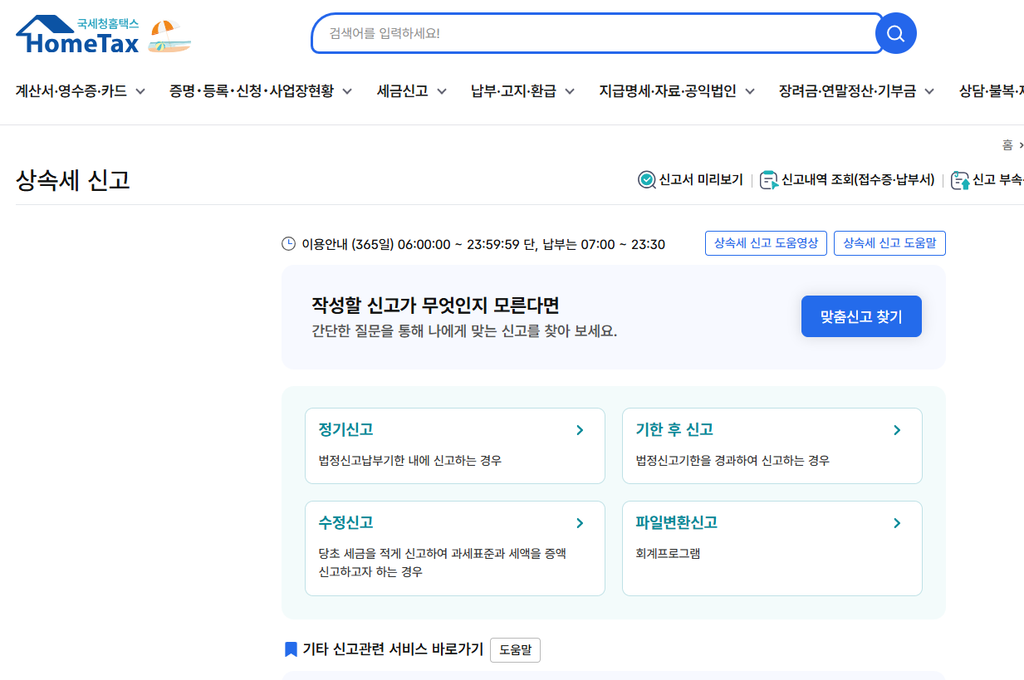Expand the chevron next to 증명·등록·신청·사업장현황
The width and height of the screenshot is (1024, 680).
[x=347, y=91]
